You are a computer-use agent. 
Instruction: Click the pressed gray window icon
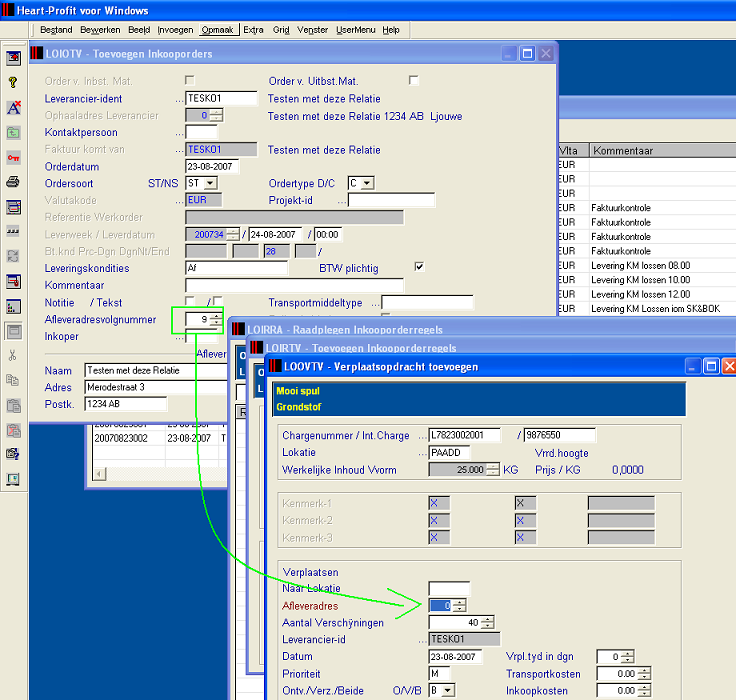[14, 331]
